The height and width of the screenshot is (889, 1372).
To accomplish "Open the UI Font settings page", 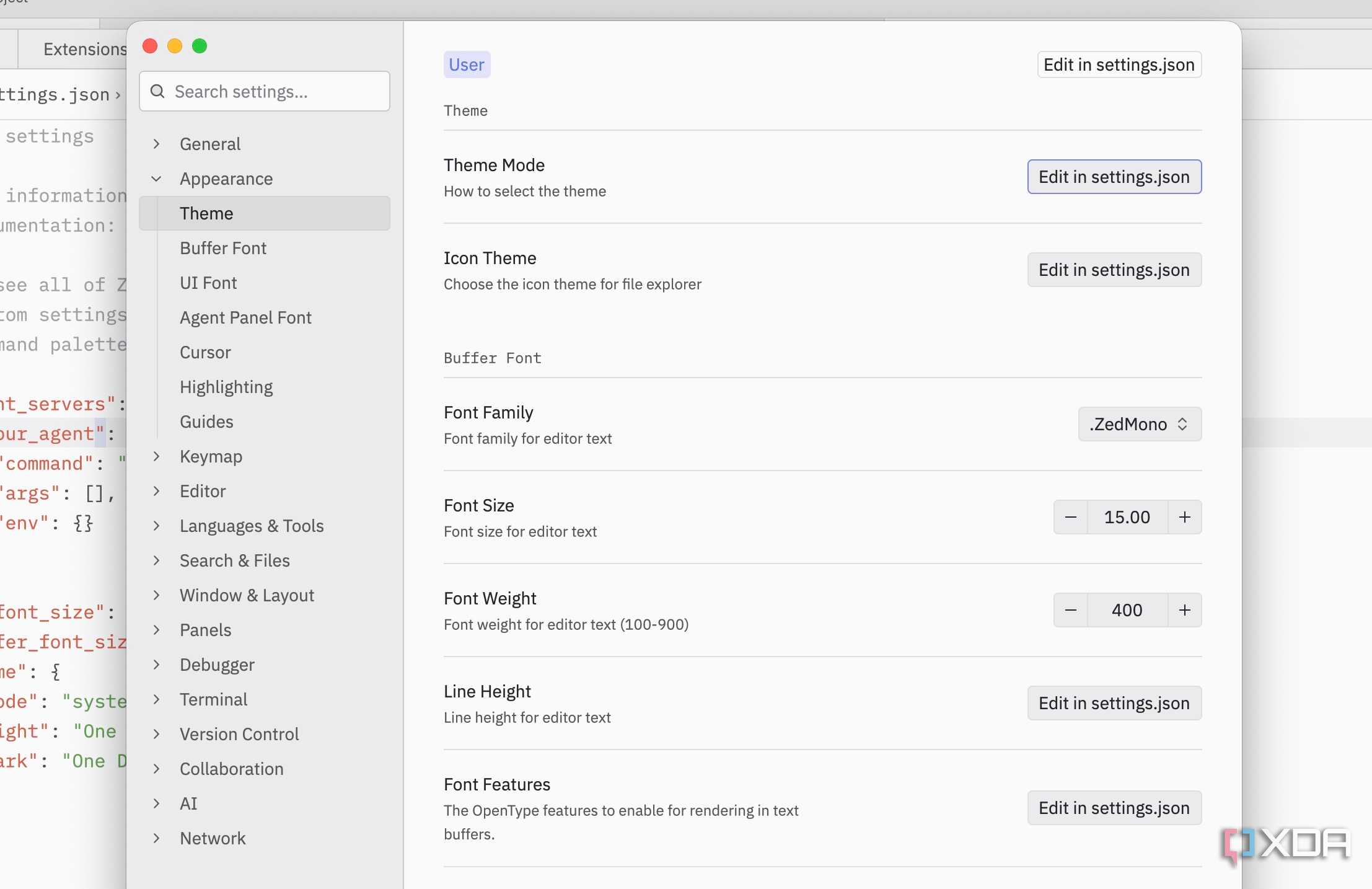I will click(265, 283).
